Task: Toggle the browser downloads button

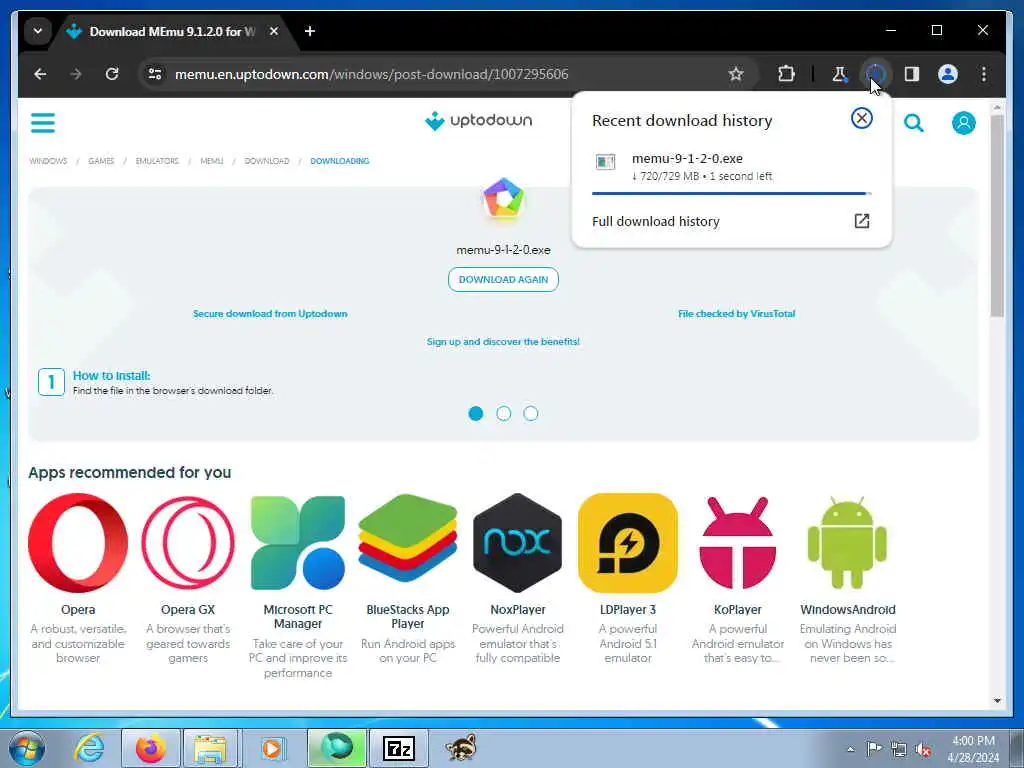Action: coord(875,74)
